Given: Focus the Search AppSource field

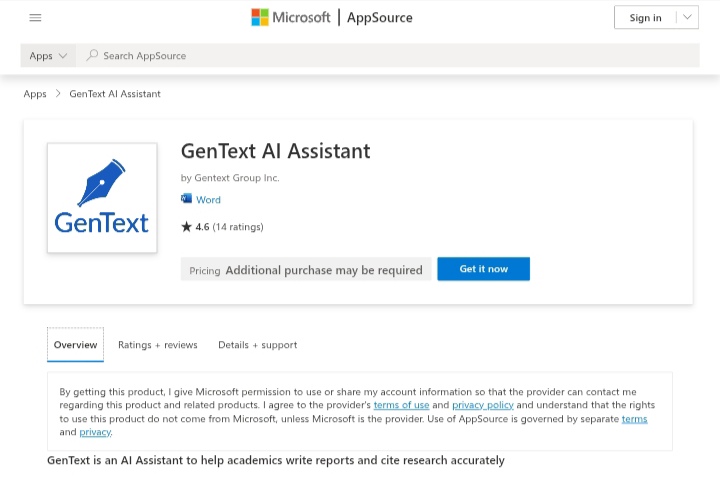Looking at the screenshot, I should [x=388, y=56].
